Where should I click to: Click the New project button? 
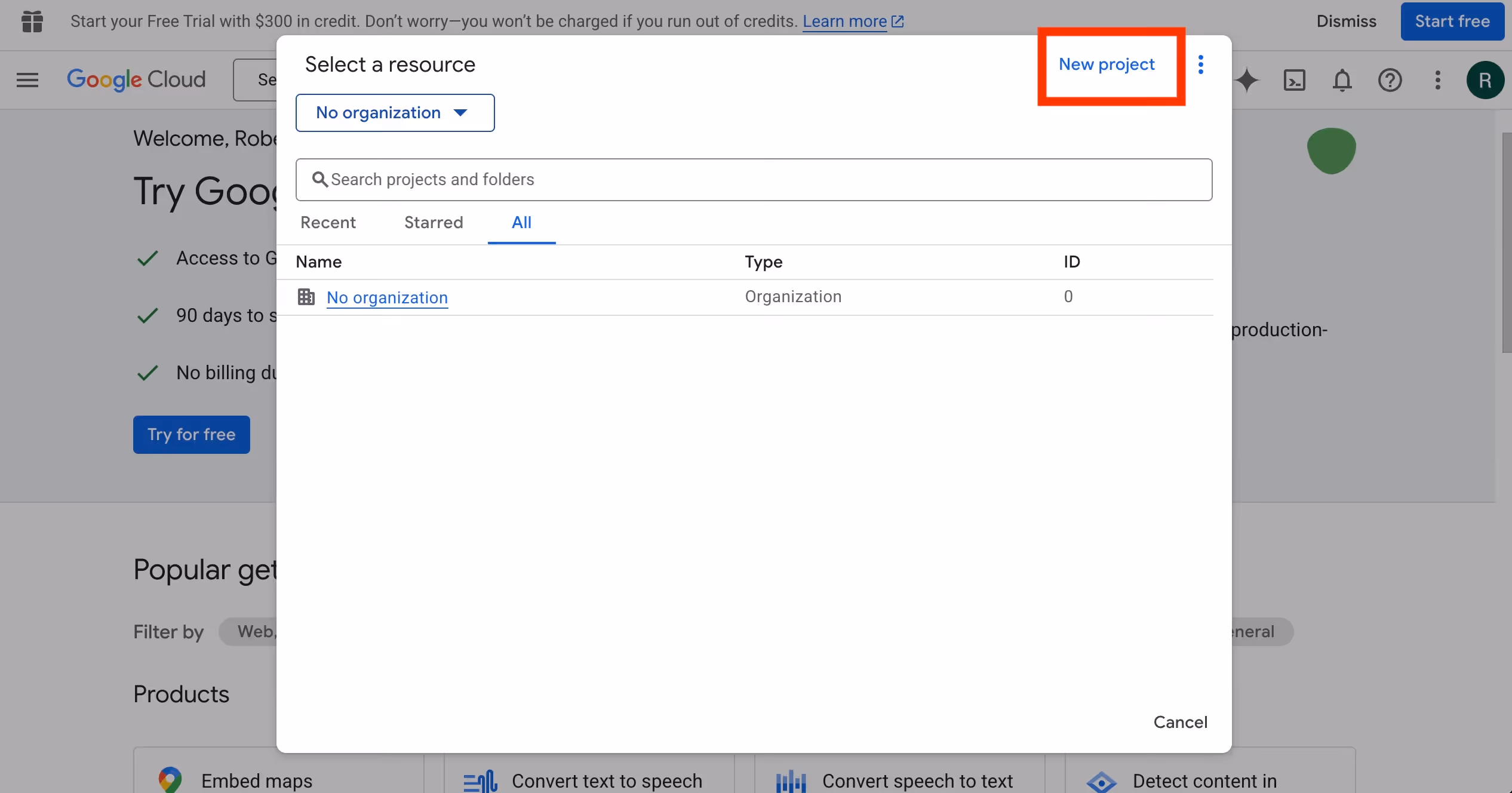(x=1107, y=64)
